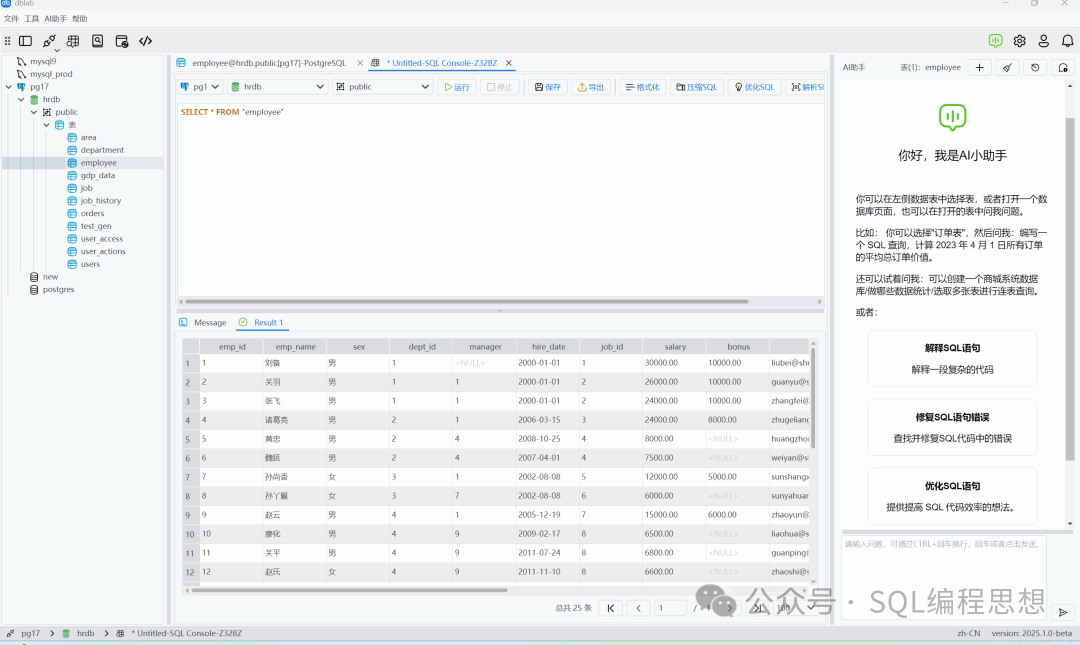Close the employee@hrdb table tab

click(360, 63)
